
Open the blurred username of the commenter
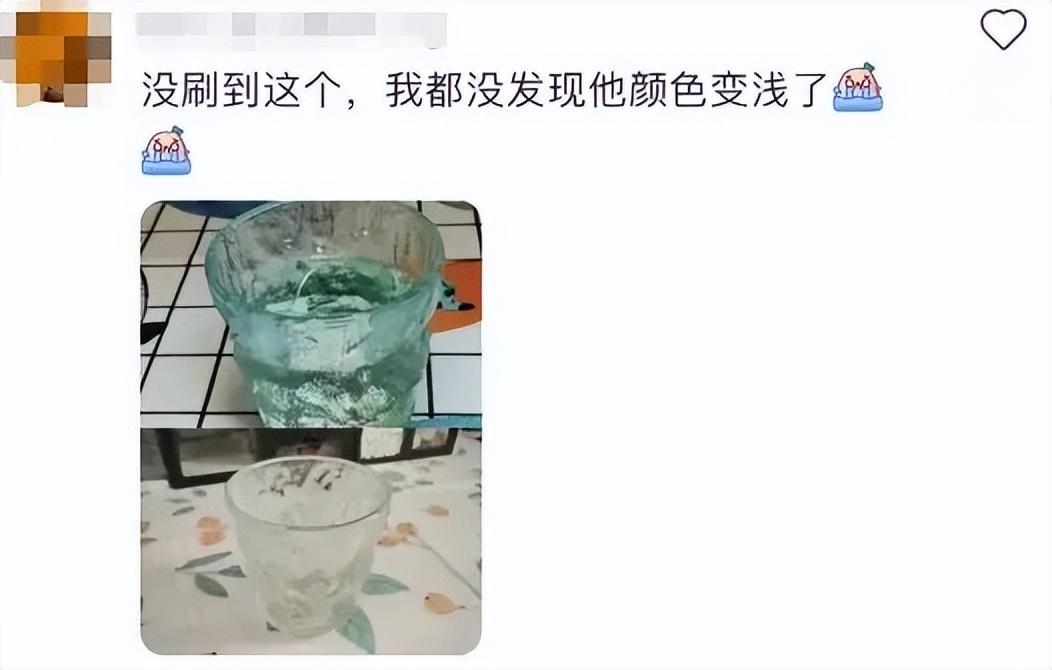pos(292,29)
